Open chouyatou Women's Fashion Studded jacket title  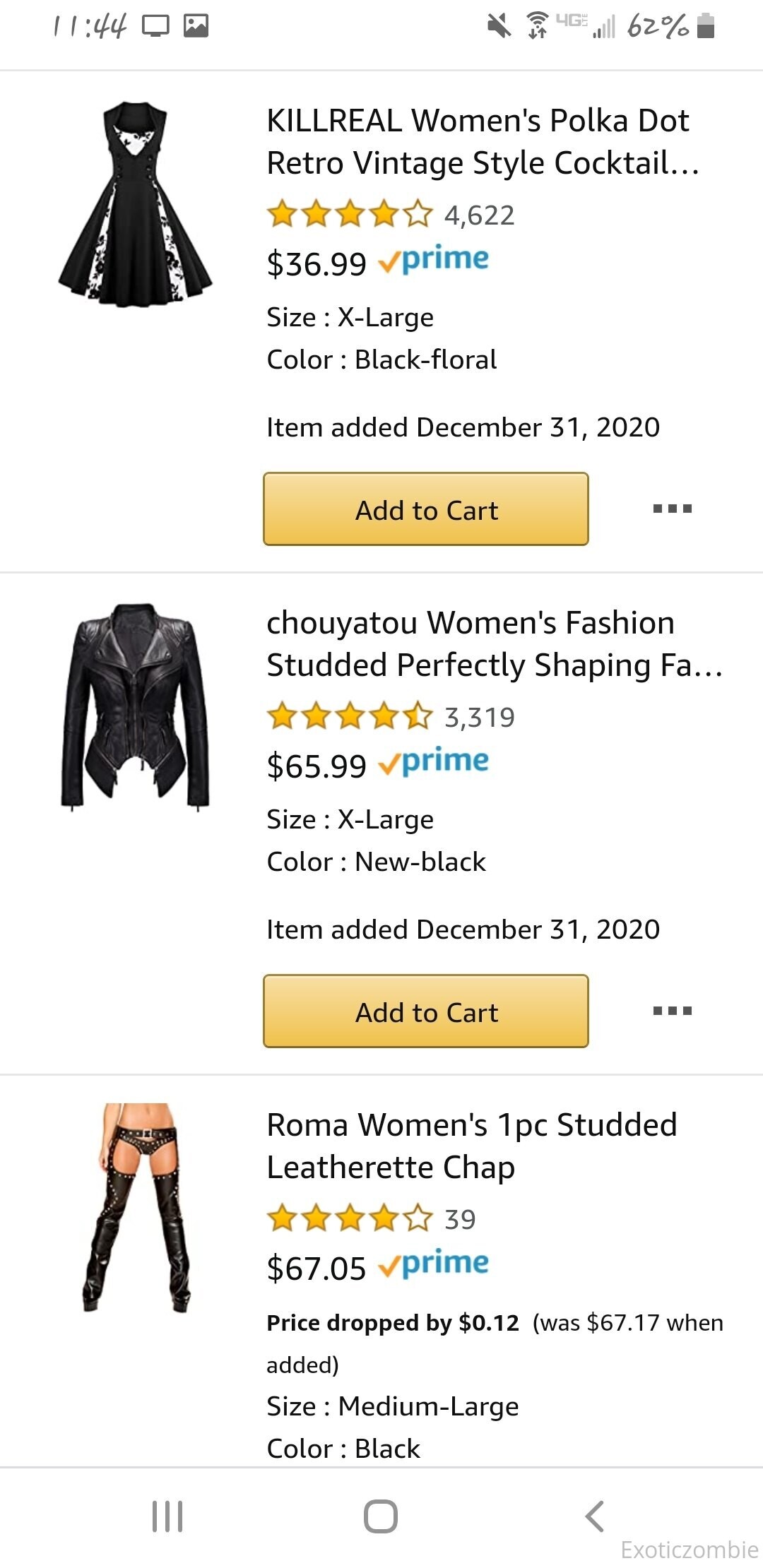[494, 644]
